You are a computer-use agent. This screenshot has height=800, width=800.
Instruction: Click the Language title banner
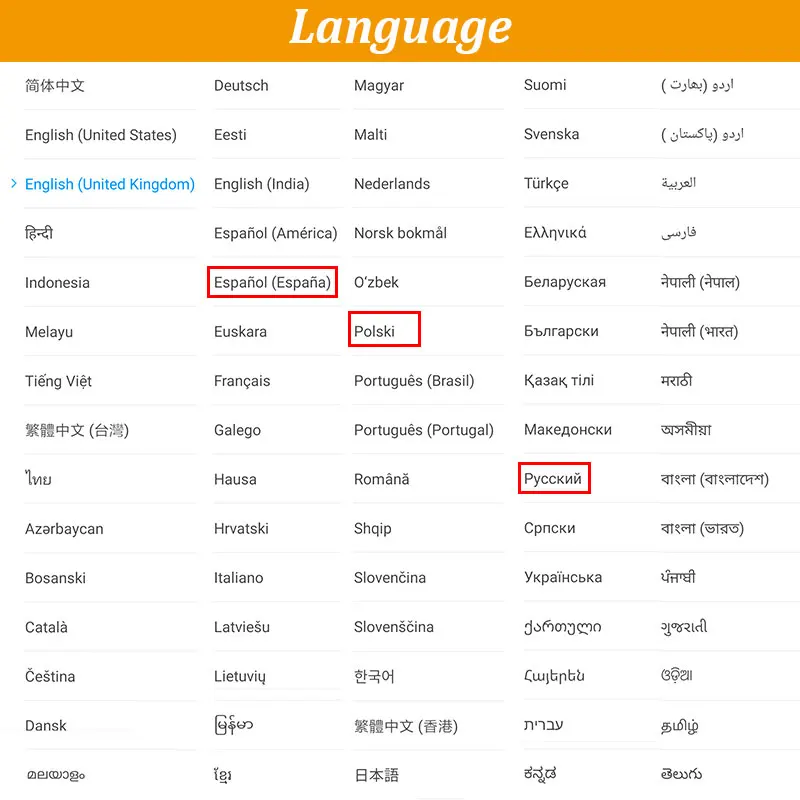(400, 29)
